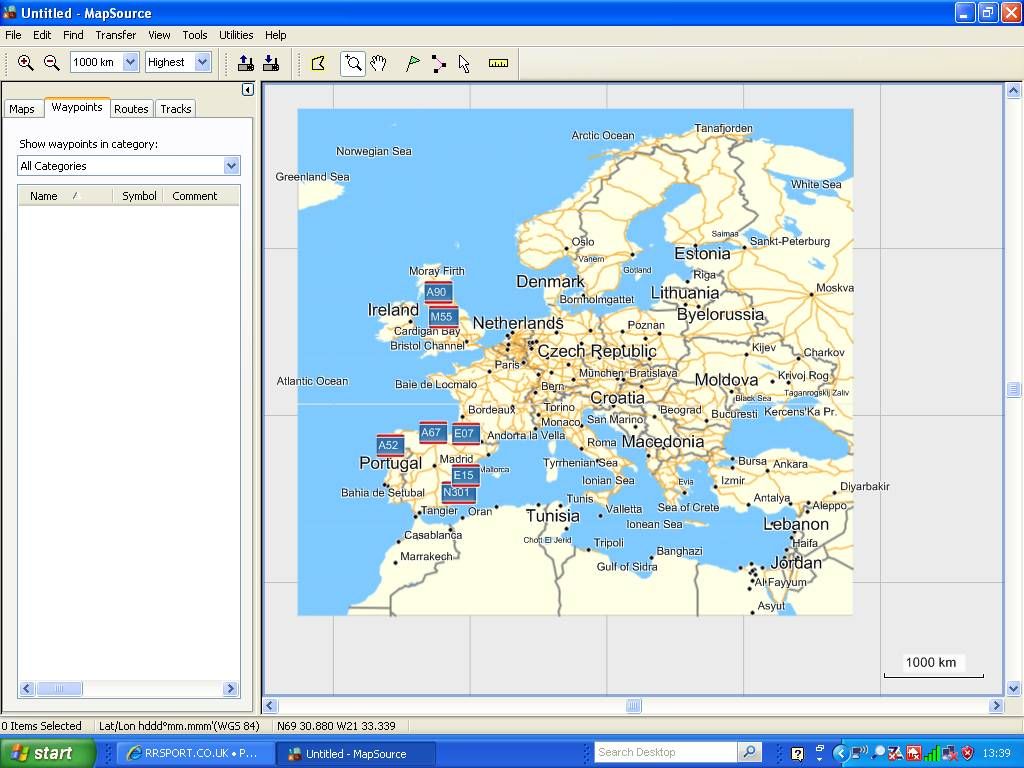This screenshot has height=768, width=1024.
Task: Click the map vertical scrollbar thumb
Action: tap(1014, 389)
